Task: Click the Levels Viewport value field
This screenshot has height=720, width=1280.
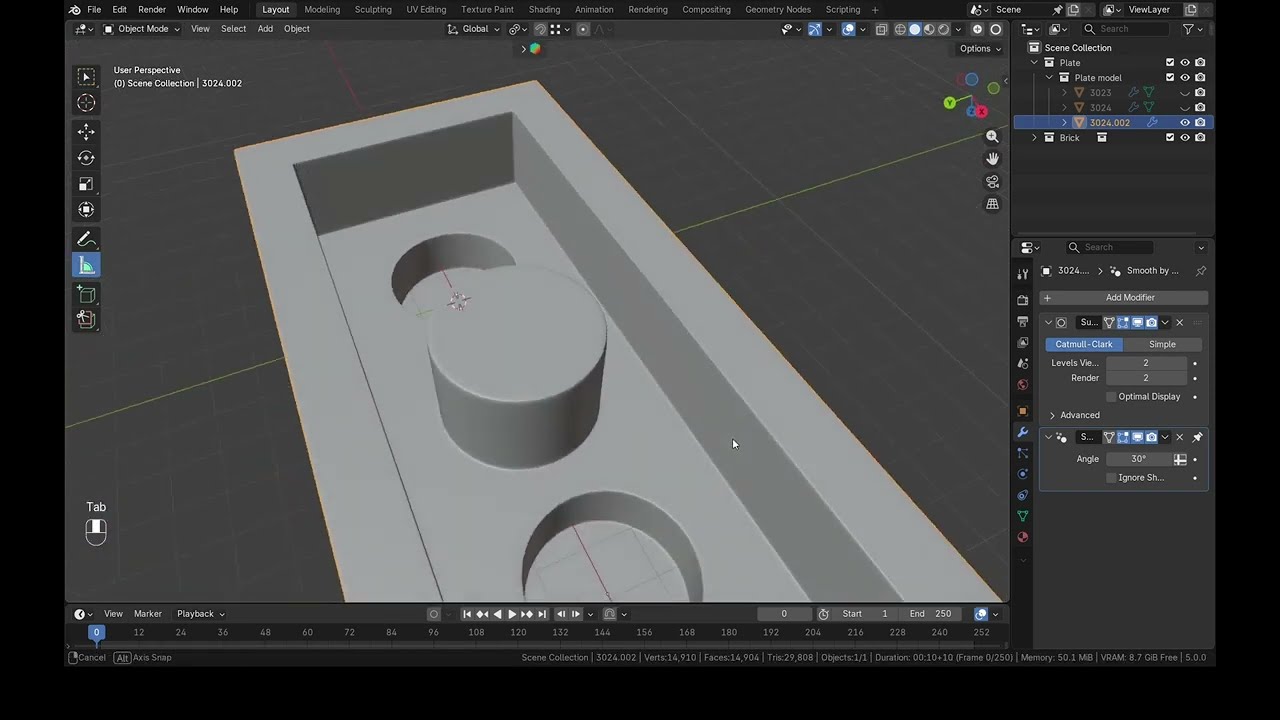Action: coord(1146,363)
